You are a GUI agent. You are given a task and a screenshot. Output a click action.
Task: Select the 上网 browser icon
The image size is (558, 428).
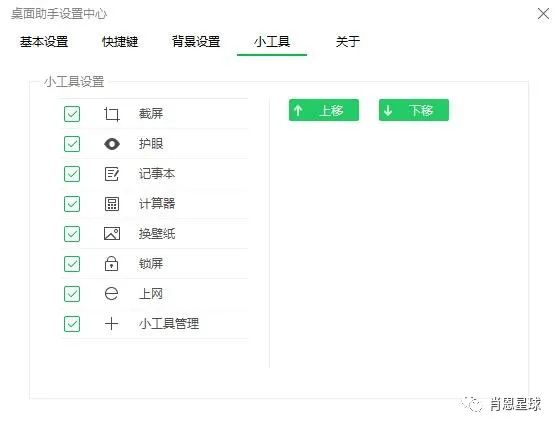point(111,294)
